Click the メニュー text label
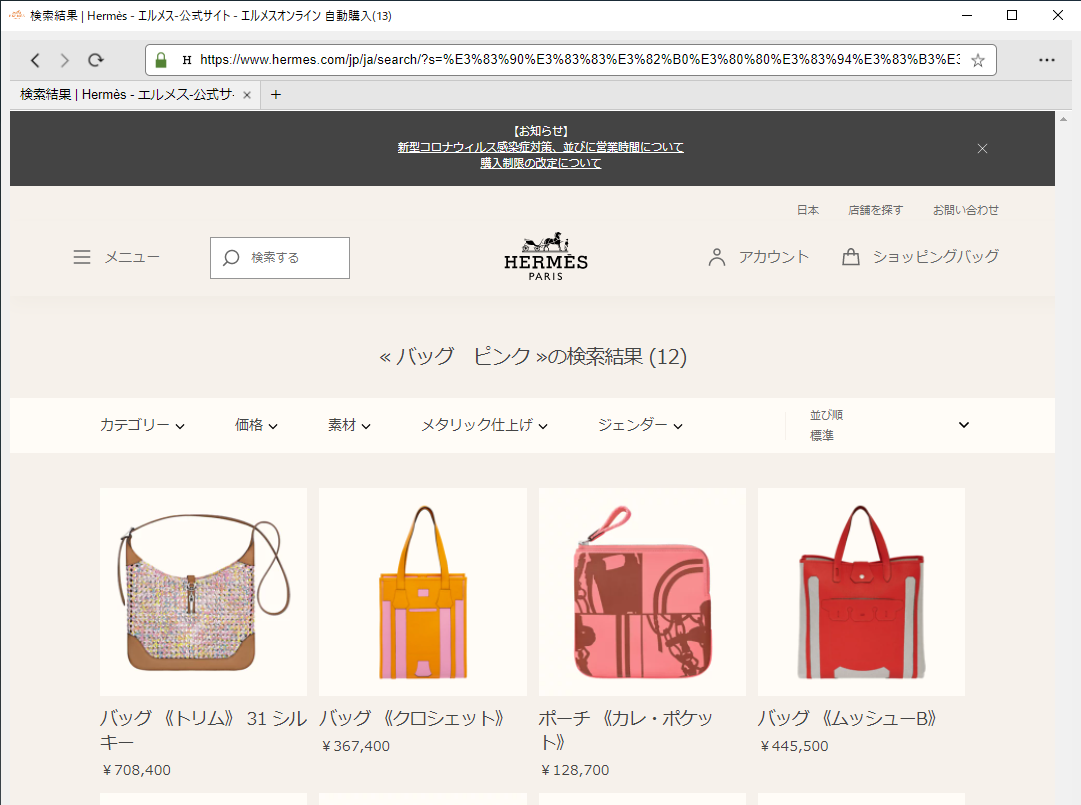 tap(132, 257)
